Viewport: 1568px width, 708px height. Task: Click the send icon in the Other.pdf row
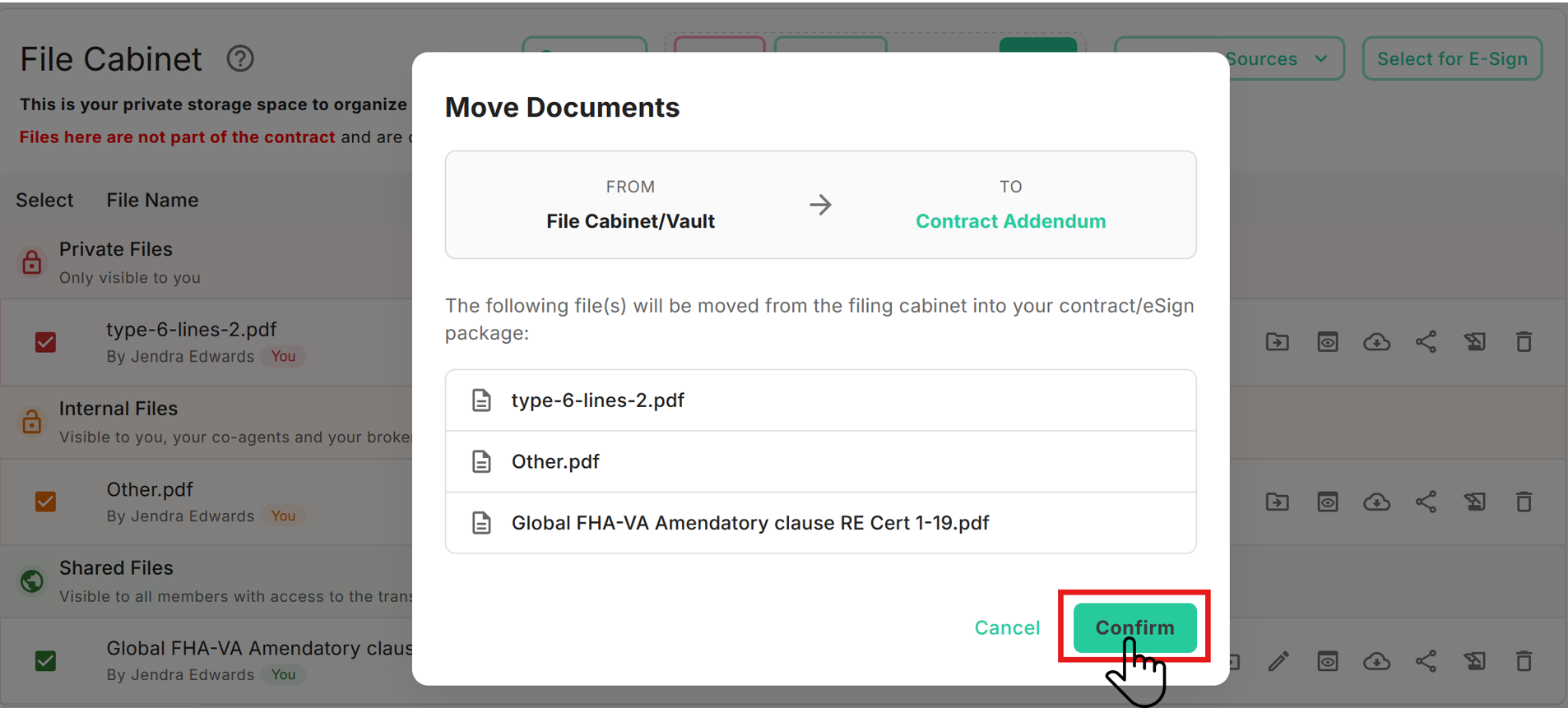point(1474,502)
